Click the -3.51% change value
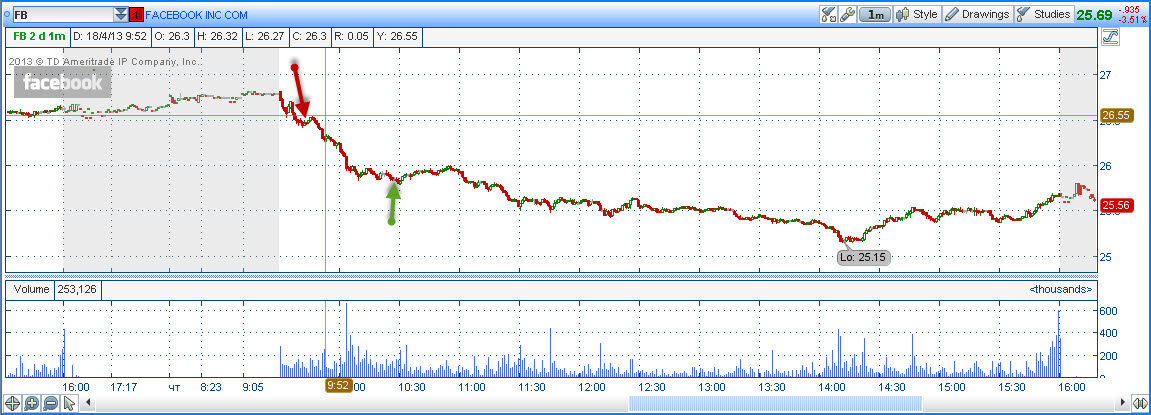Viewport: 1151px width, 415px height. 1132,19
